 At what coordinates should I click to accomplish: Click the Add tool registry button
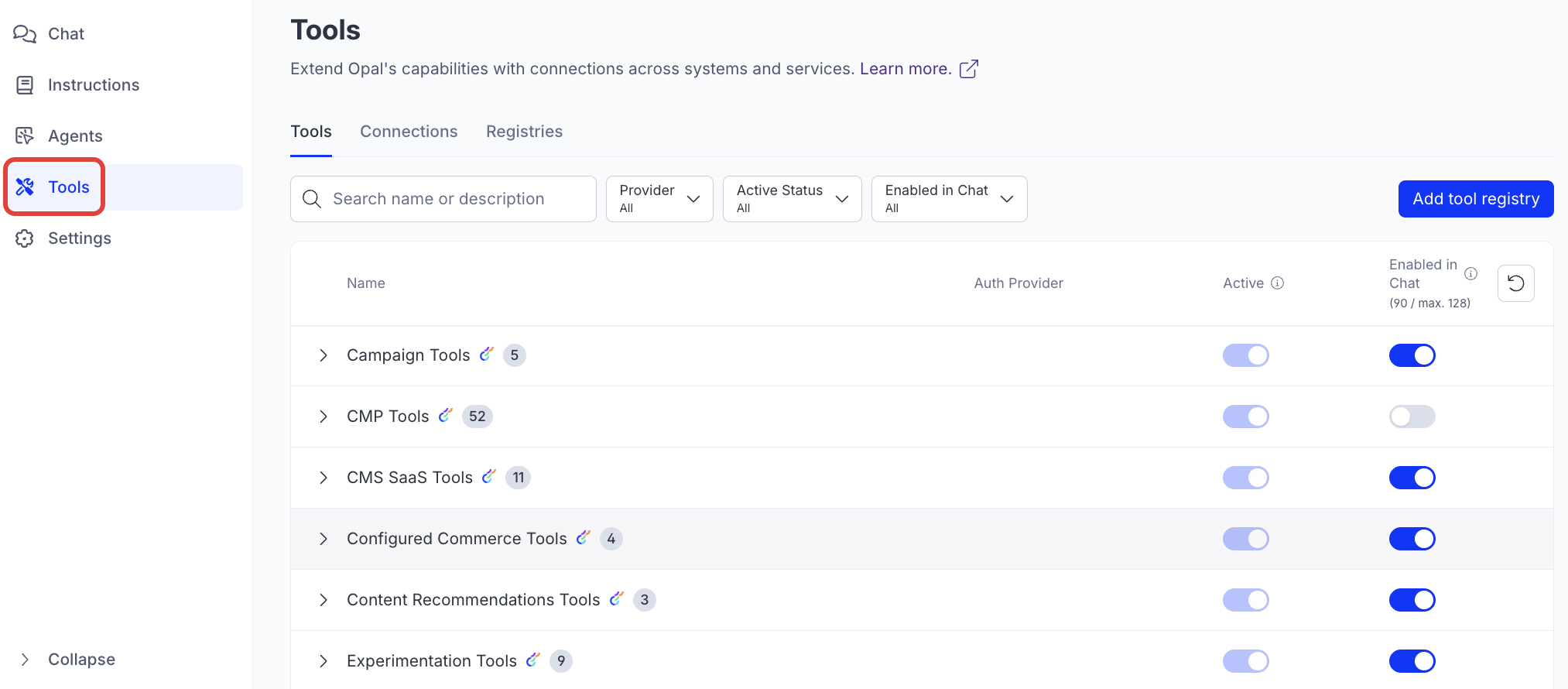[x=1475, y=199]
